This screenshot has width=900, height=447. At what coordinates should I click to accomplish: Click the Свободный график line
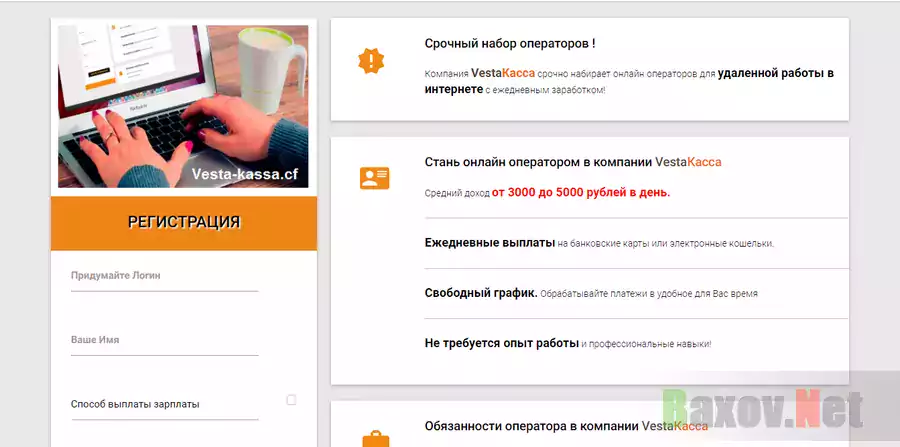click(x=591, y=293)
